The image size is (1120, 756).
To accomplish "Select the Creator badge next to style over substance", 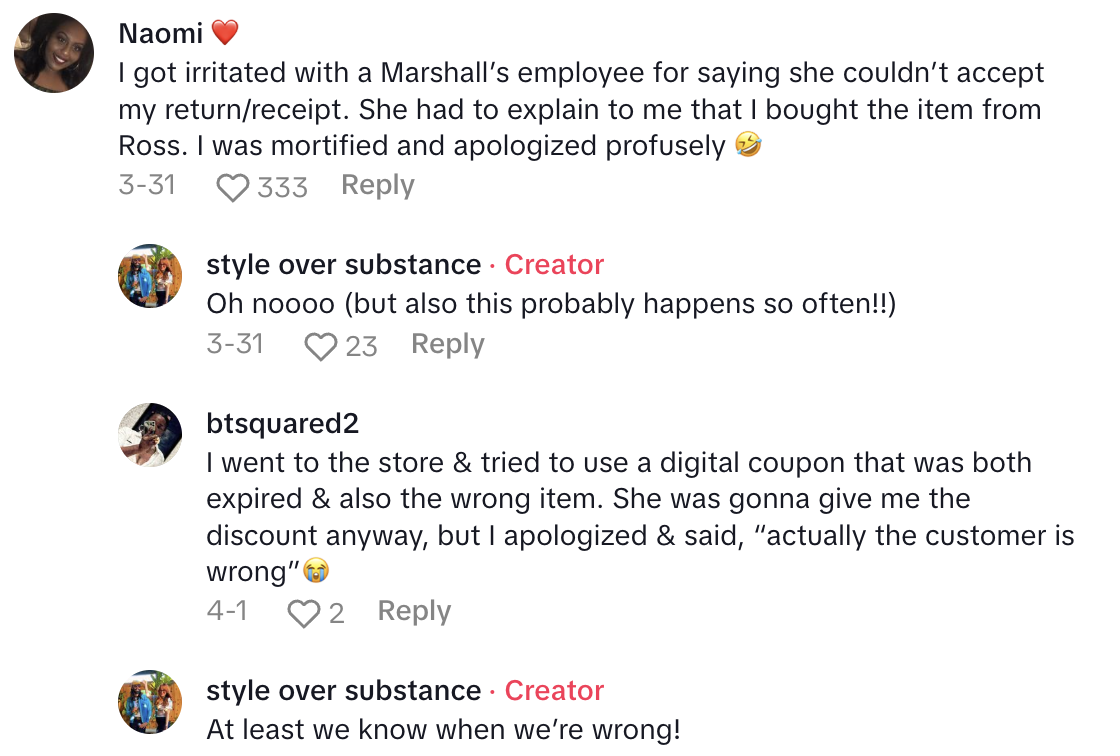I will (x=554, y=265).
